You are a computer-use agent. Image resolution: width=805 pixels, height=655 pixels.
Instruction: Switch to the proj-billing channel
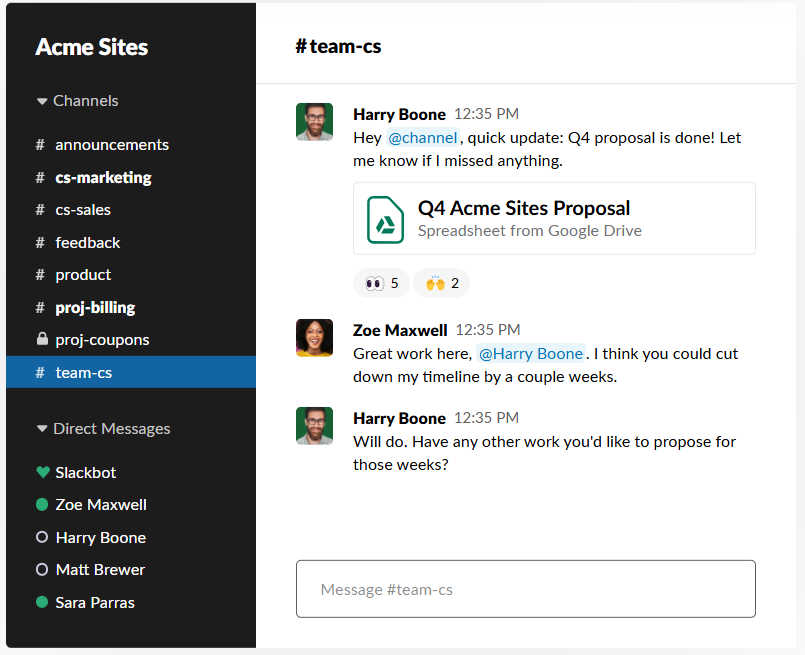coord(95,307)
